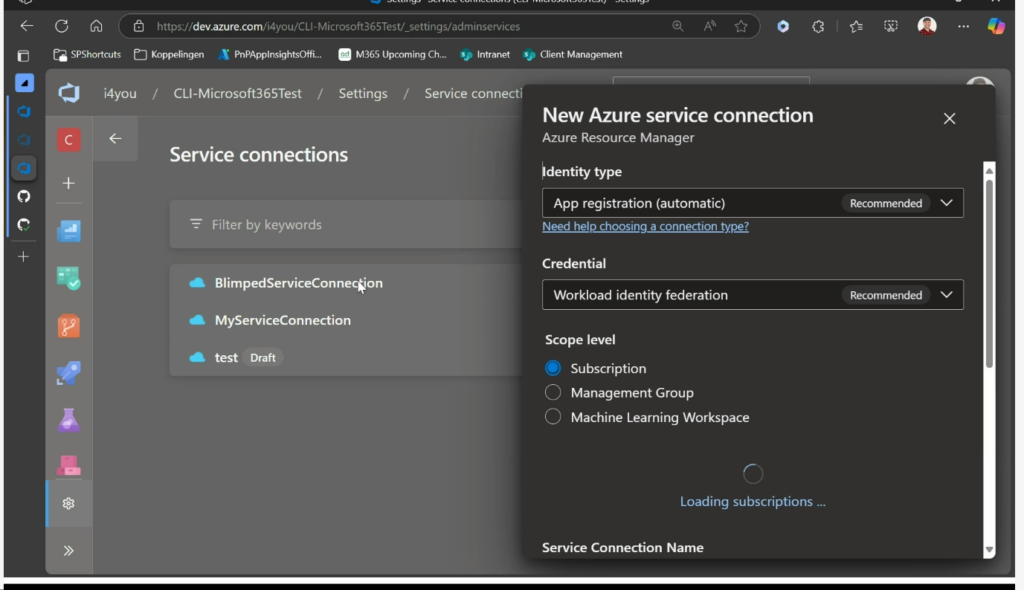Image resolution: width=1024 pixels, height=590 pixels.
Task: Open the browser profile avatar
Action: [x=927, y=26]
